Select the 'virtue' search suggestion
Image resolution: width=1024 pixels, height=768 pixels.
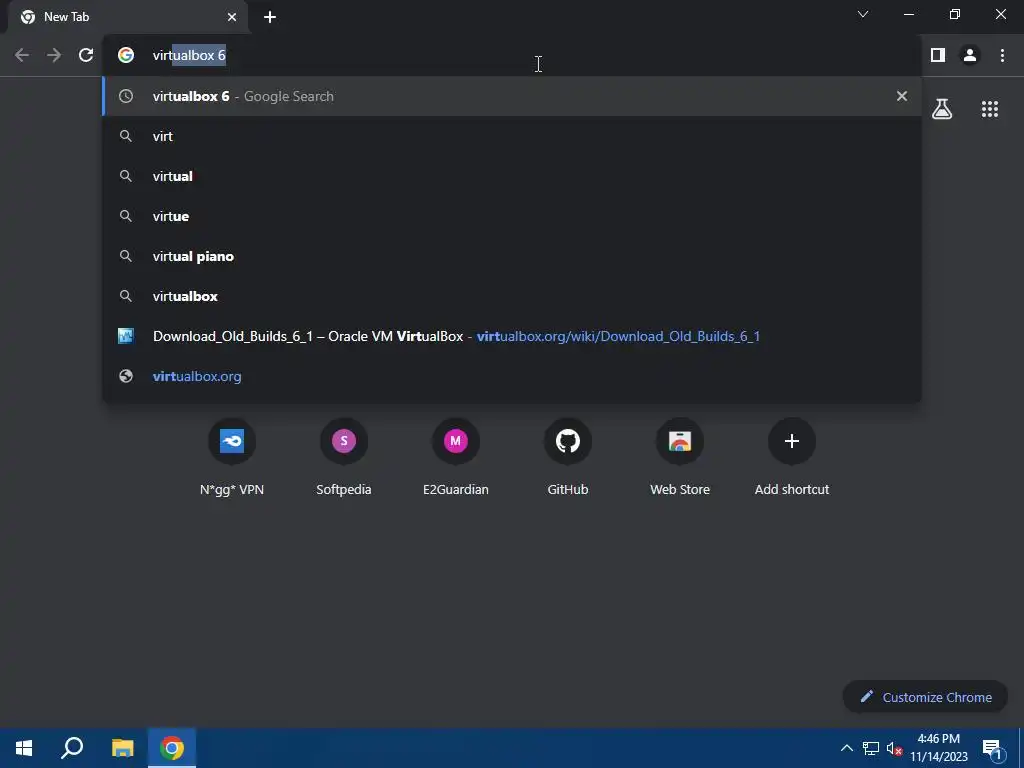coord(511,216)
